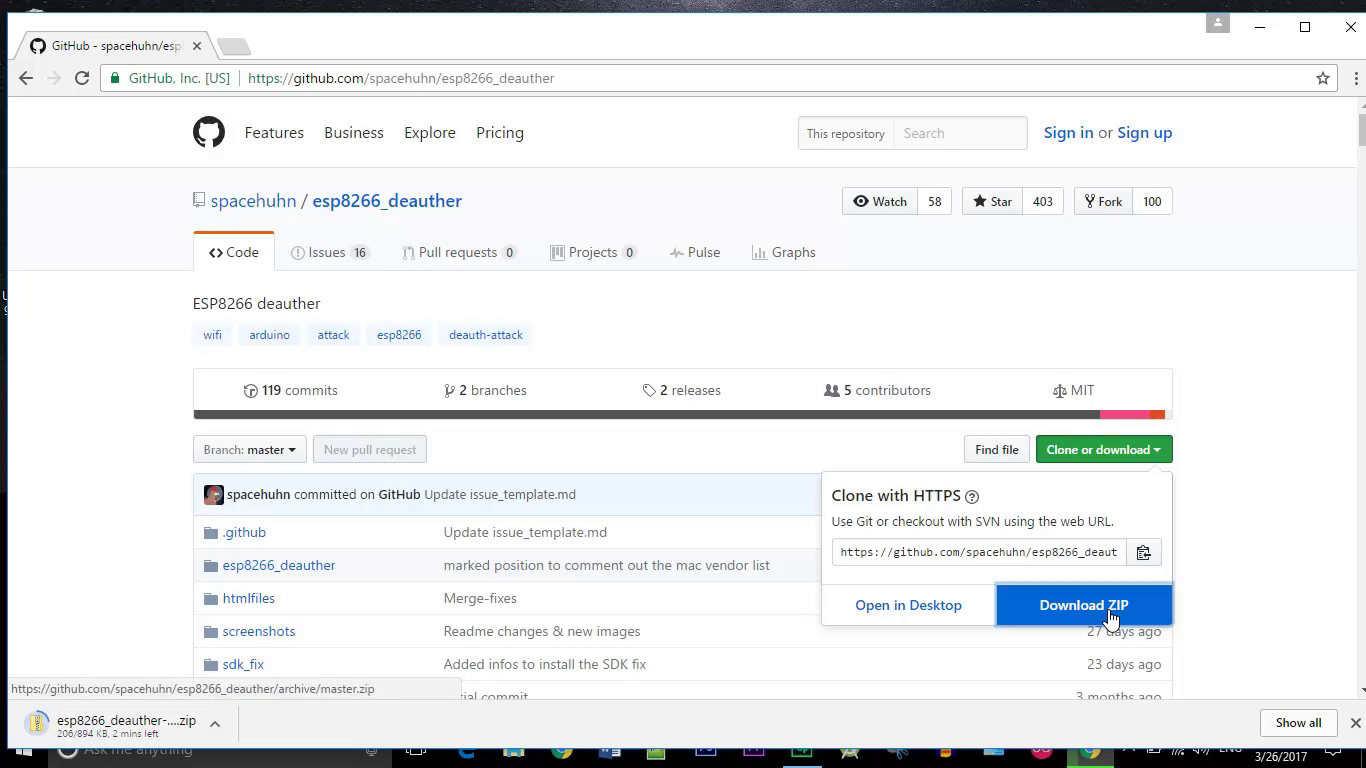The width and height of the screenshot is (1366, 768).
Task: Open the watchers count 58
Action: click(x=935, y=201)
